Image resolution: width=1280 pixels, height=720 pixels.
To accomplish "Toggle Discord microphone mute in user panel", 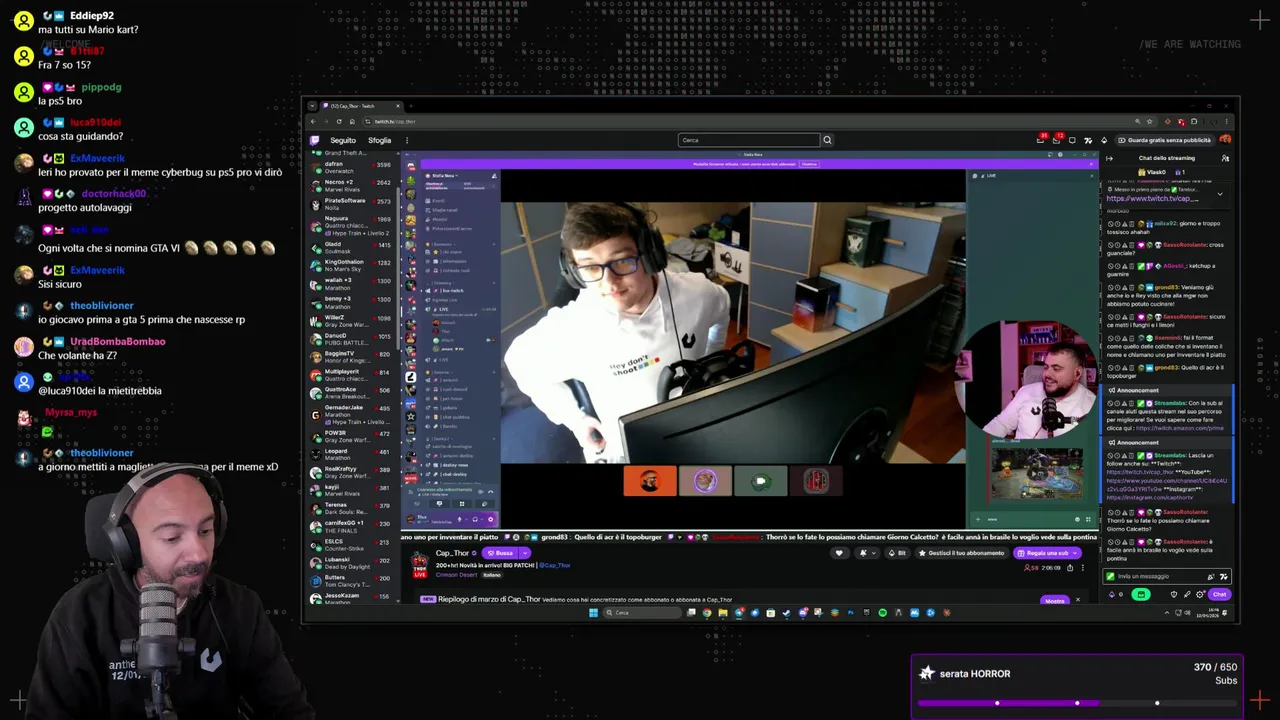I will click(459, 519).
